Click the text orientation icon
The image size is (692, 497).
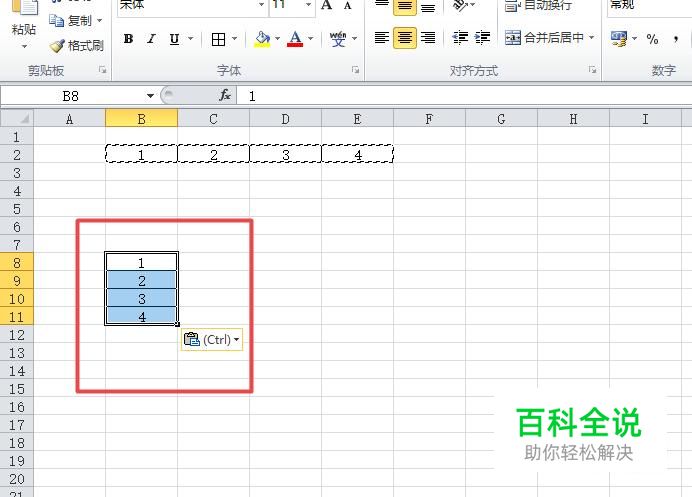click(x=460, y=6)
